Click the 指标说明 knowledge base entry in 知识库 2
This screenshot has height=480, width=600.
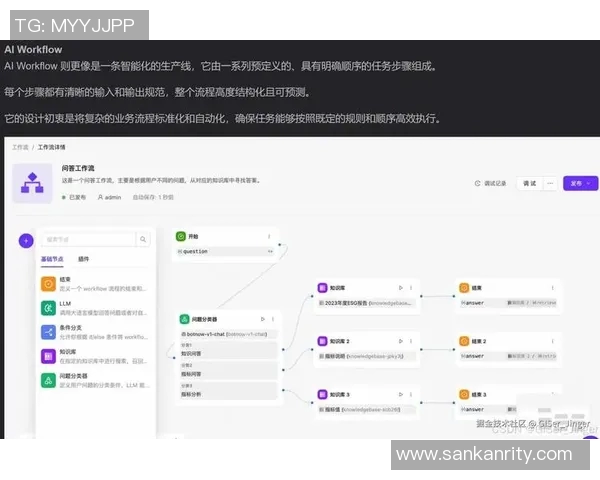pyautogui.click(x=366, y=356)
